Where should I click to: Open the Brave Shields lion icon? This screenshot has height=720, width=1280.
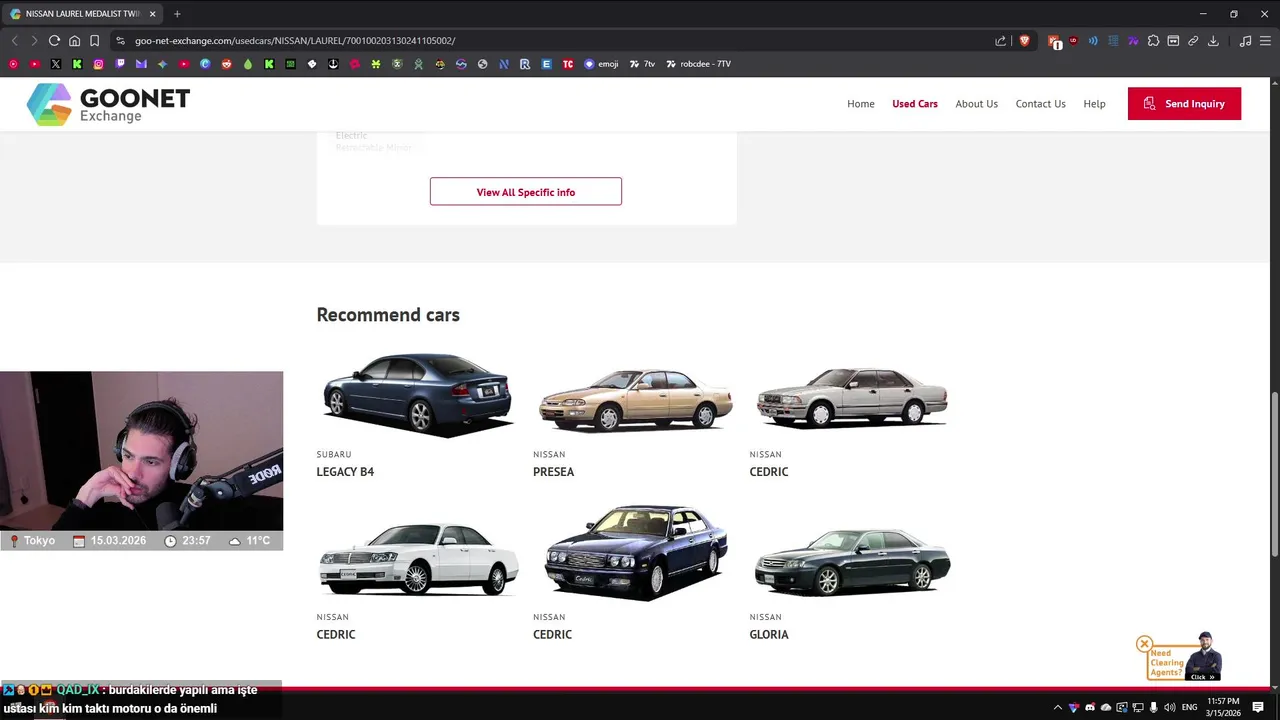pos(1024,41)
